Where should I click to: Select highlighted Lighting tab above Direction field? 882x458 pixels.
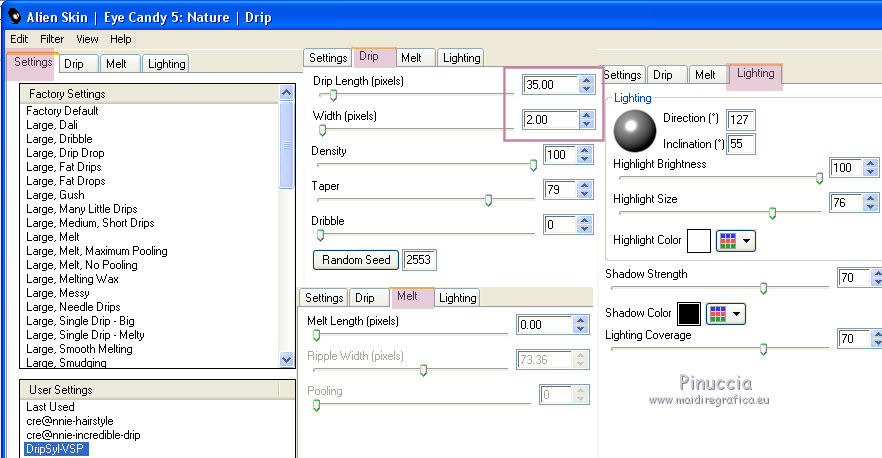tap(755, 73)
